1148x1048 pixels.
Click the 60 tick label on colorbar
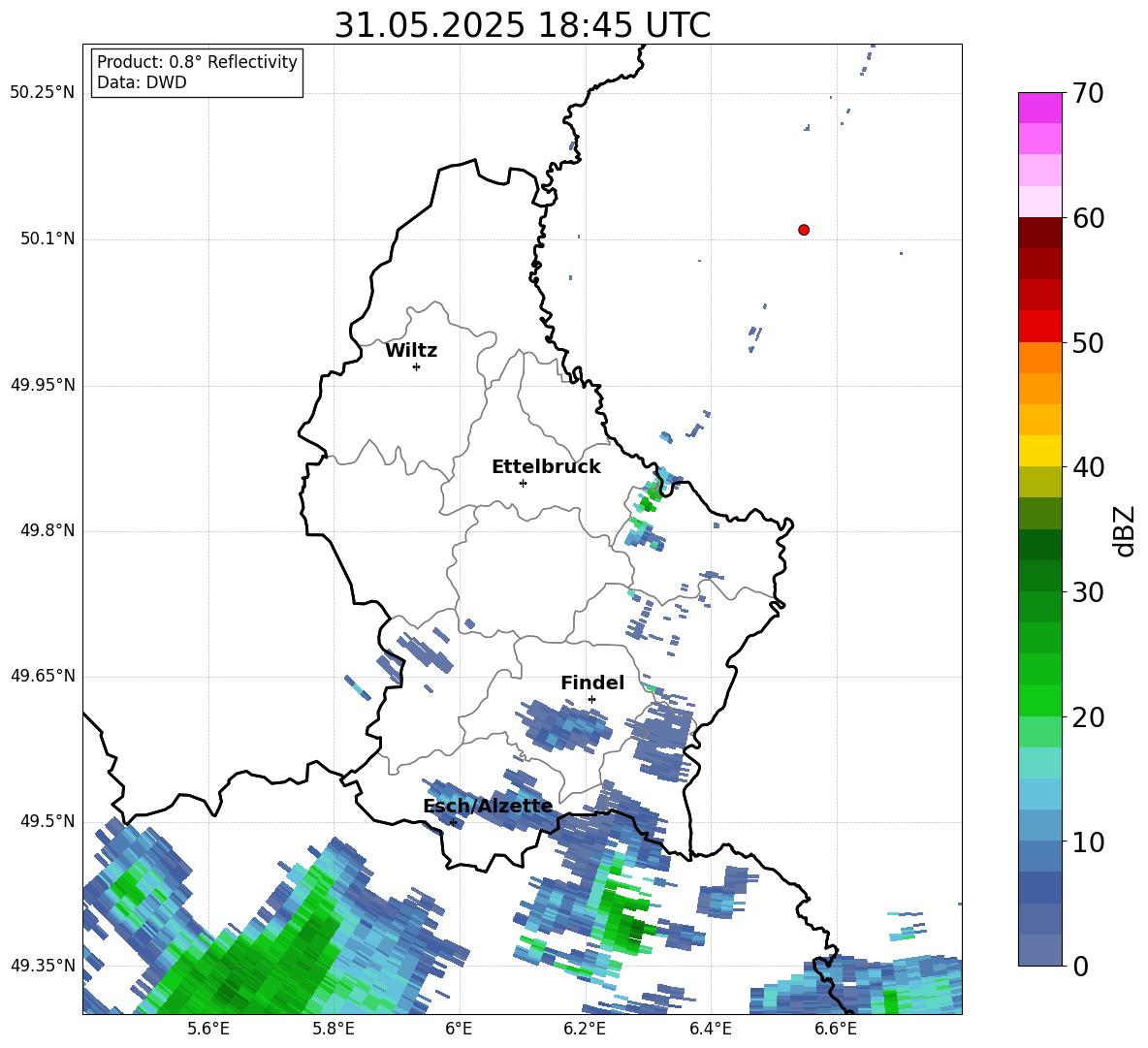click(x=1089, y=218)
